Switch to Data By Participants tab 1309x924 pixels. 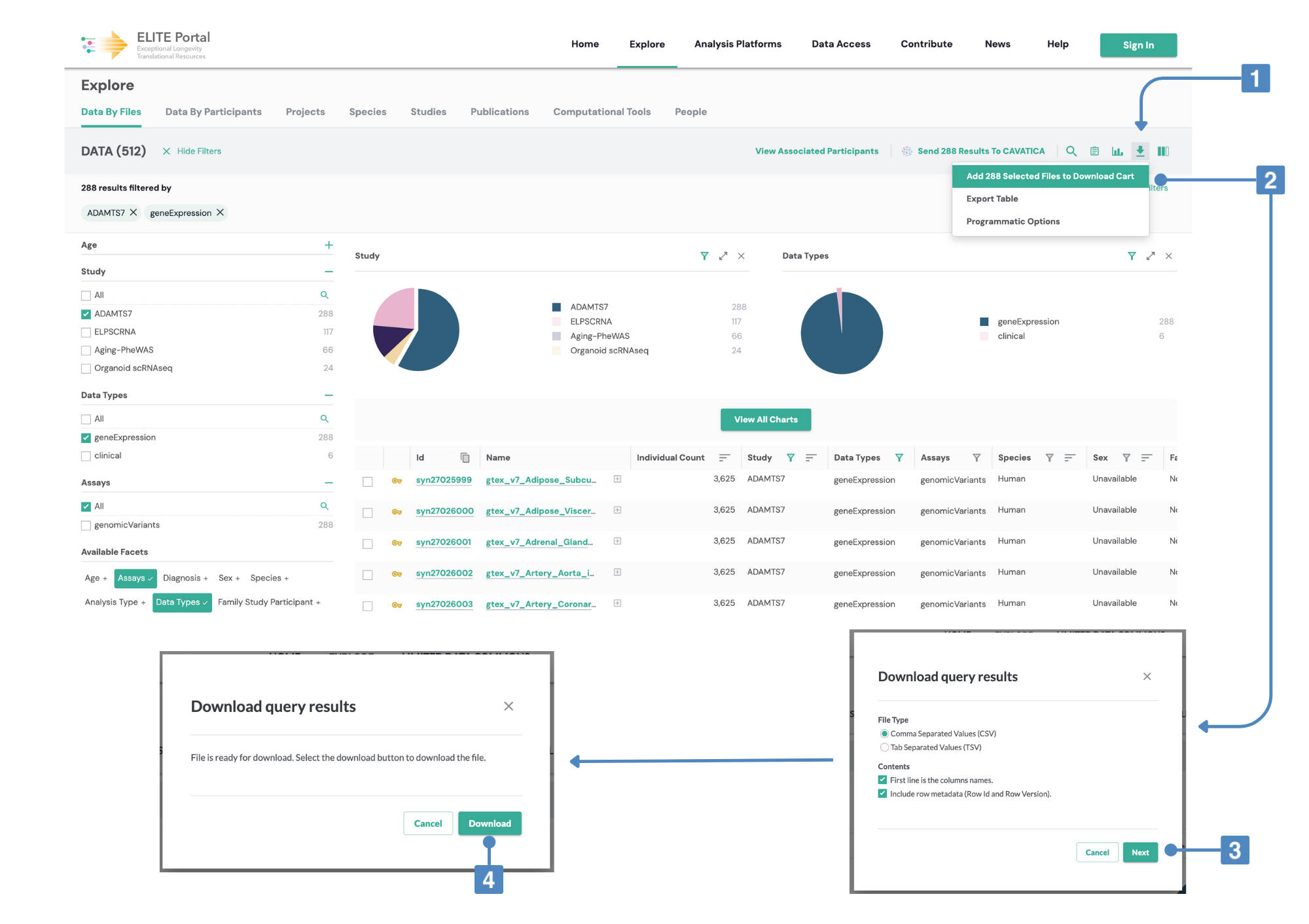pos(213,112)
